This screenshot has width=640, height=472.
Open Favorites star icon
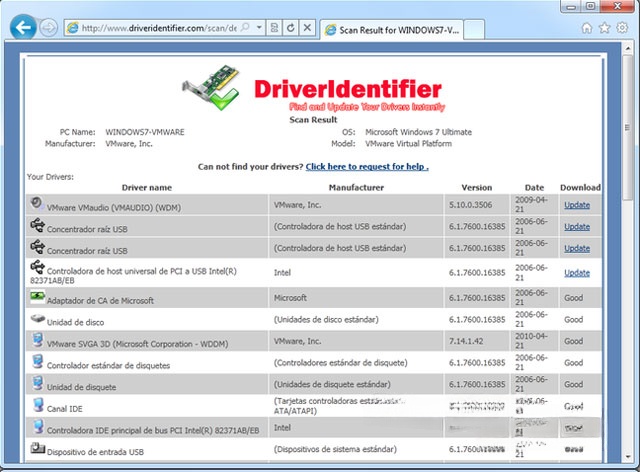(x=604, y=28)
